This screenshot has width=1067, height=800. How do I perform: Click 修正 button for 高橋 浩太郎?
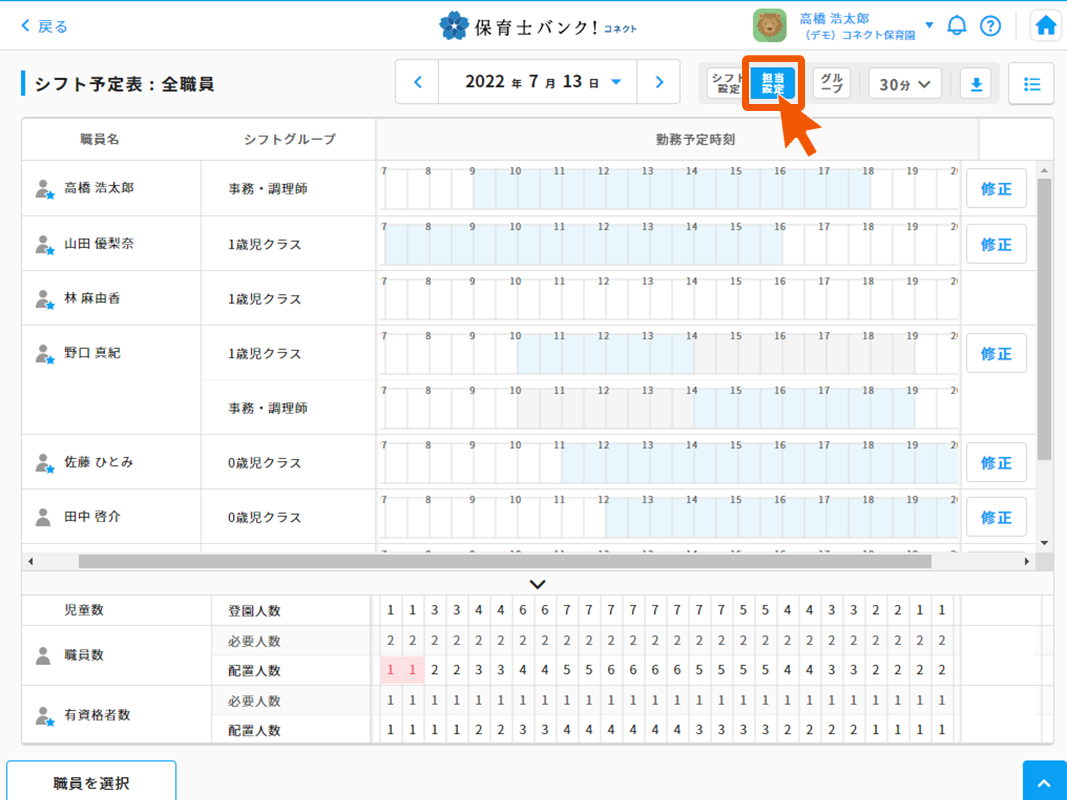tap(996, 189)
